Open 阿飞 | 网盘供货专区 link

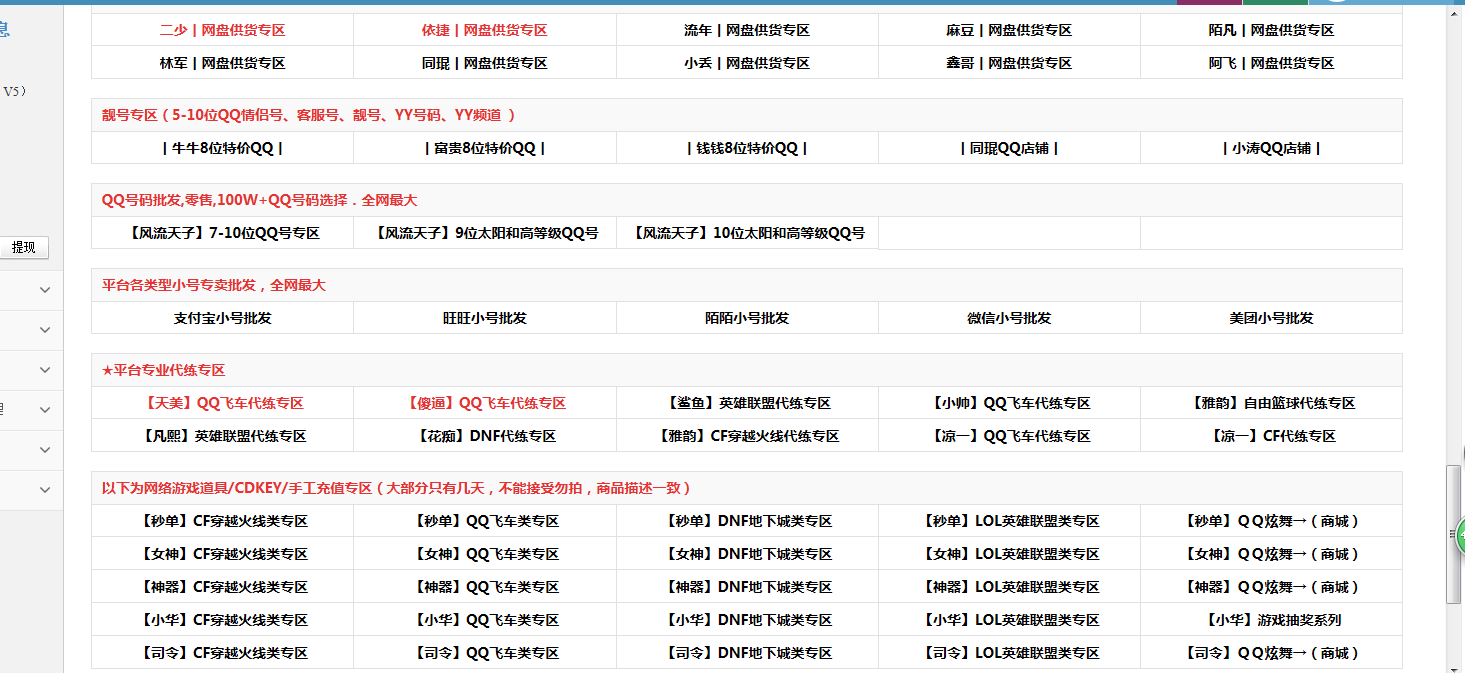click(1271, 63)
